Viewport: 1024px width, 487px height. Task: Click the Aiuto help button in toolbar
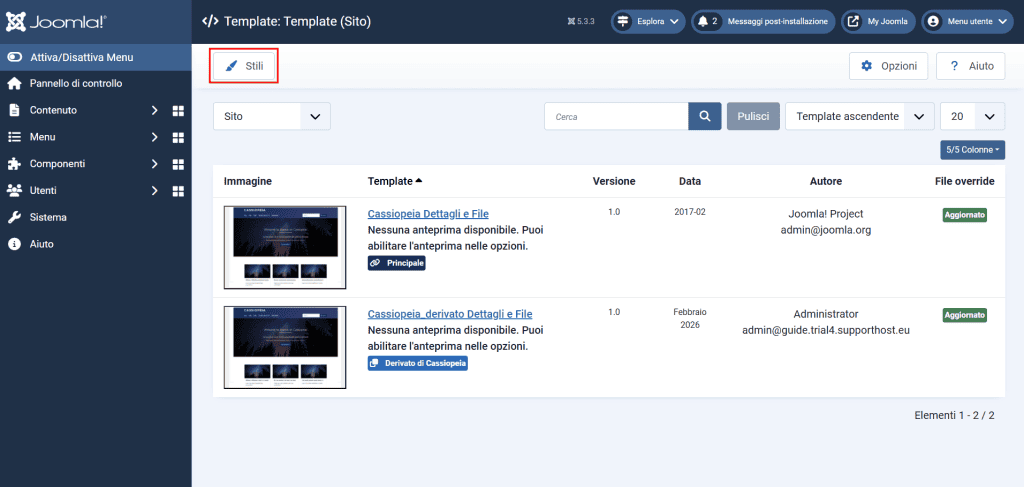coord(970,66)
